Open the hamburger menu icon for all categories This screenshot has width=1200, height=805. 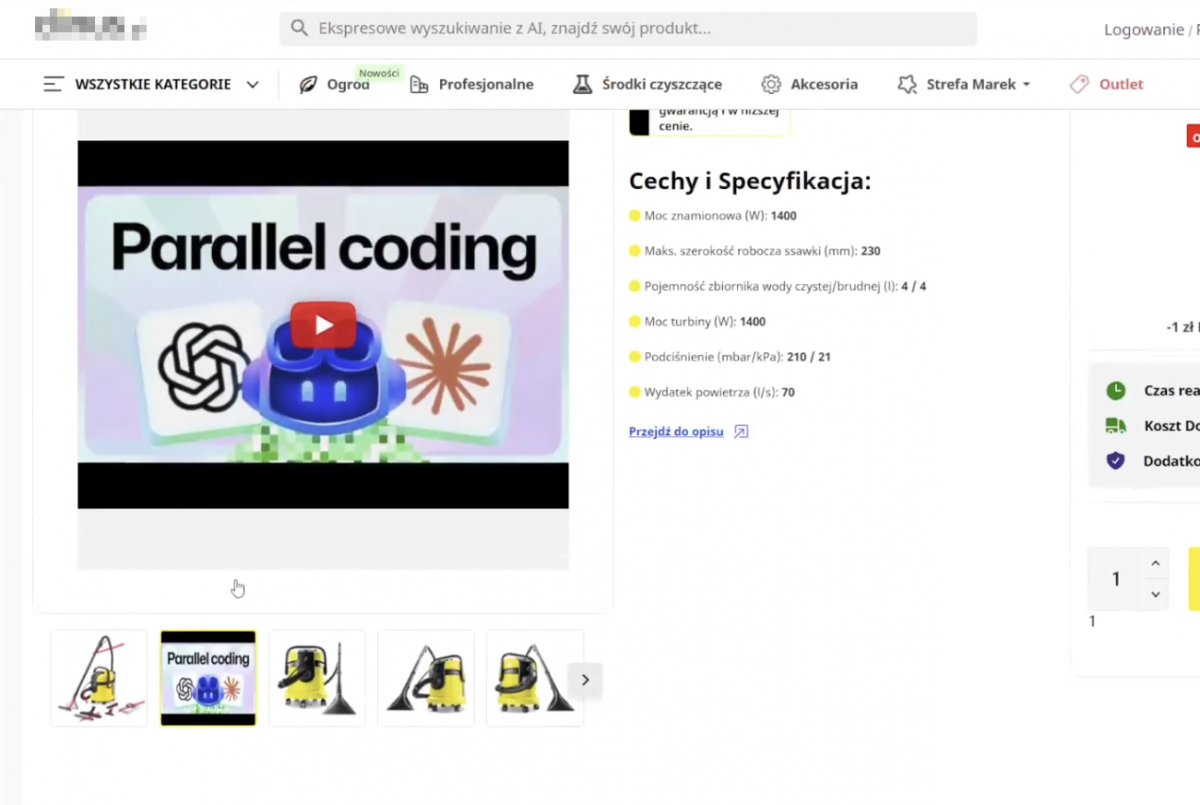tap(54, 85)
